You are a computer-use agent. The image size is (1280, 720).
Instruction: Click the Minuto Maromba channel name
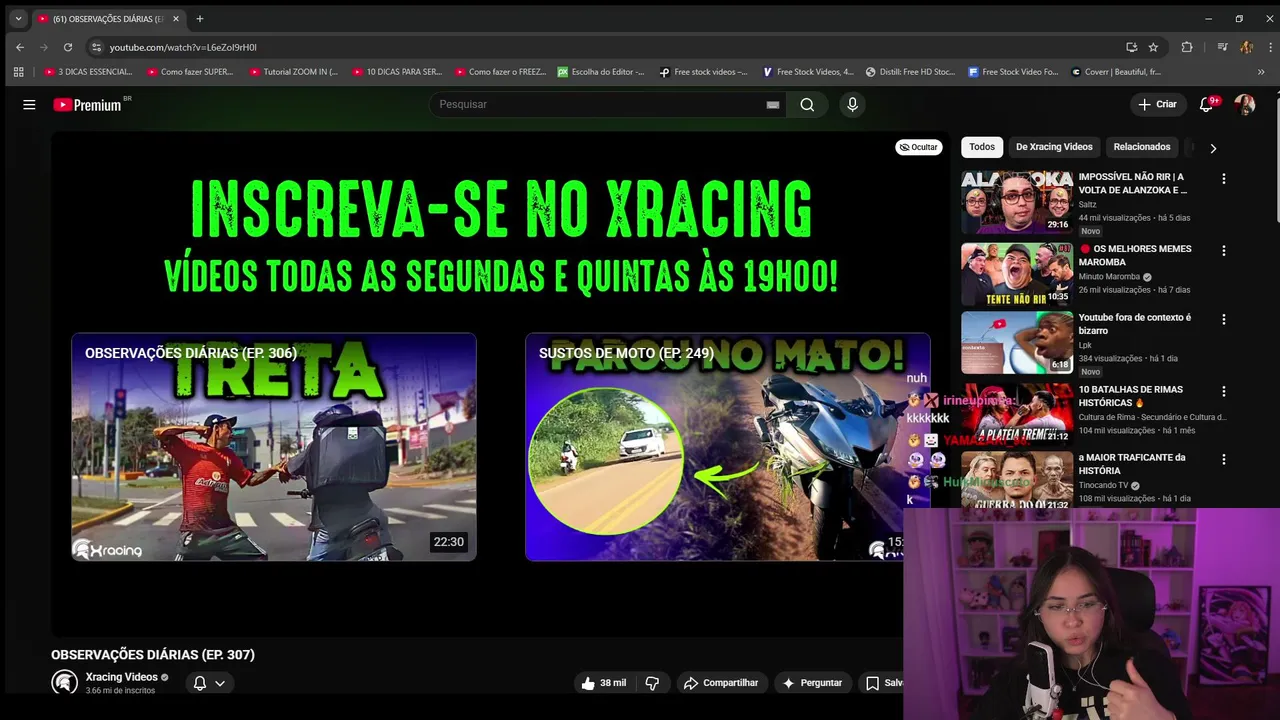(1109, 276)
